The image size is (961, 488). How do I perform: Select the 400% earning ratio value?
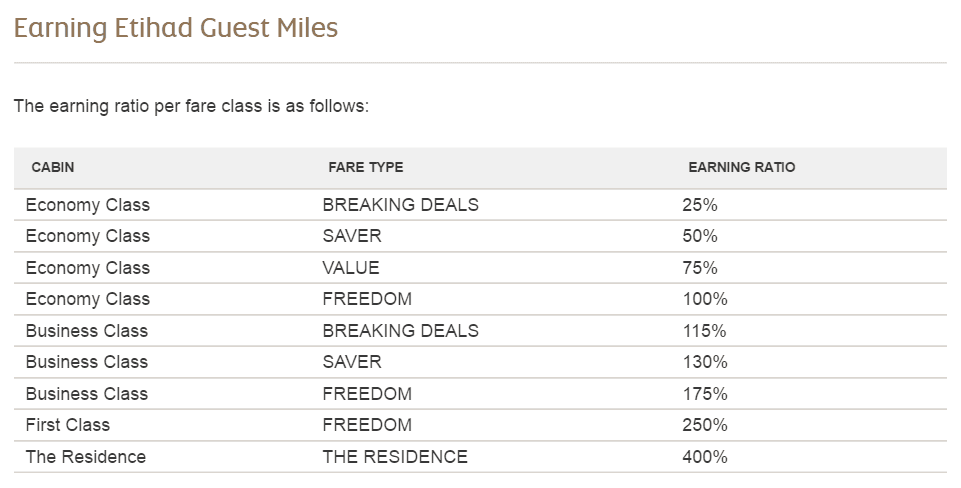[x=705, y=457]
